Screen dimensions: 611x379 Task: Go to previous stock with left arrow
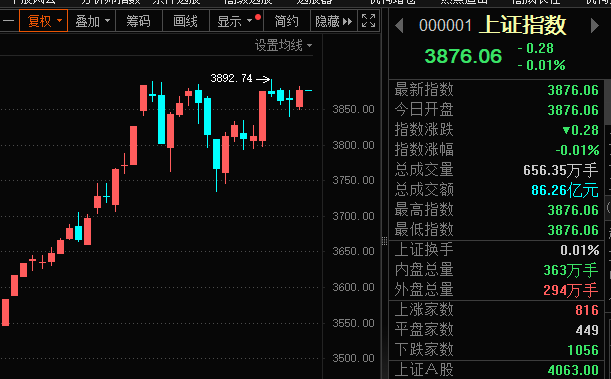click(399, 26)
